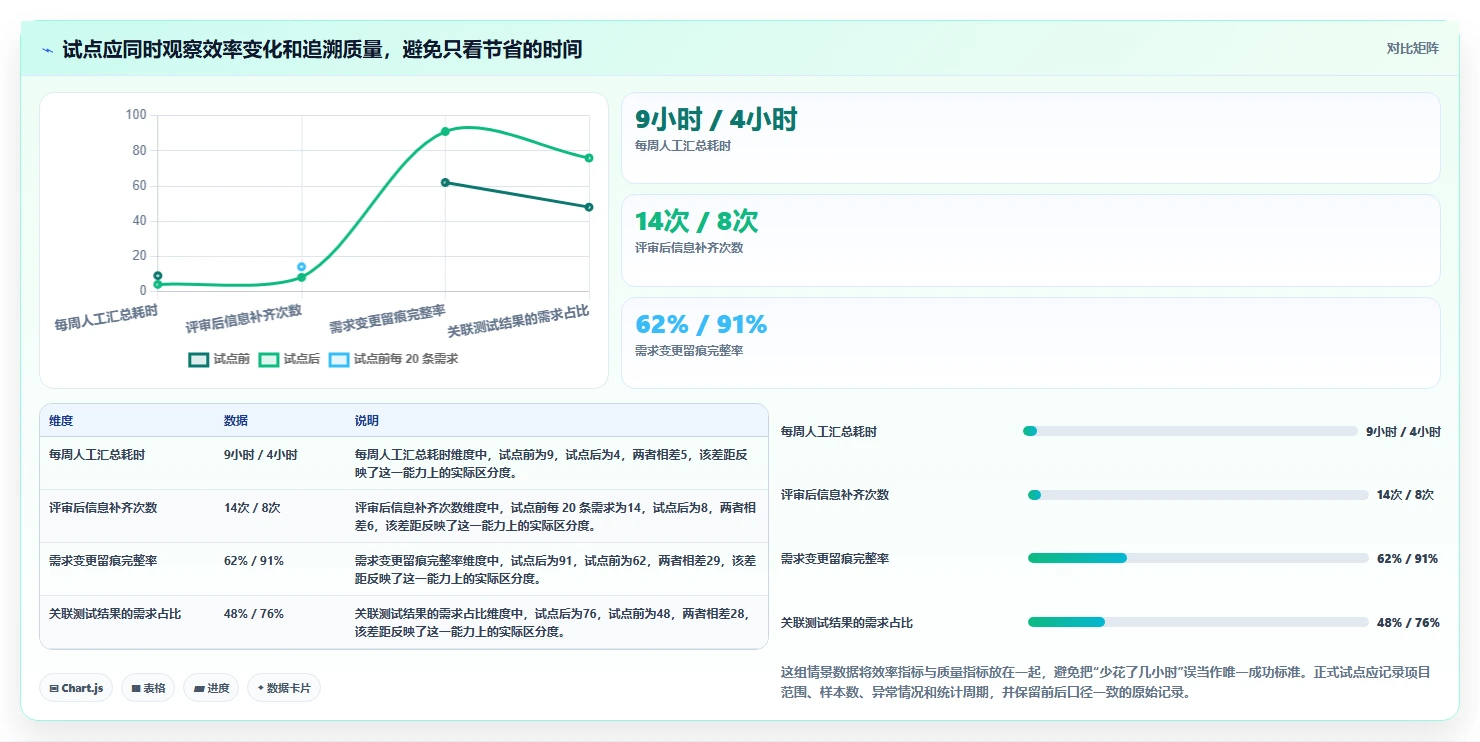Click the 试点后 green legend color box
Image resolution: width=1480 pixels, height=742 pixels.
point(268,359)
